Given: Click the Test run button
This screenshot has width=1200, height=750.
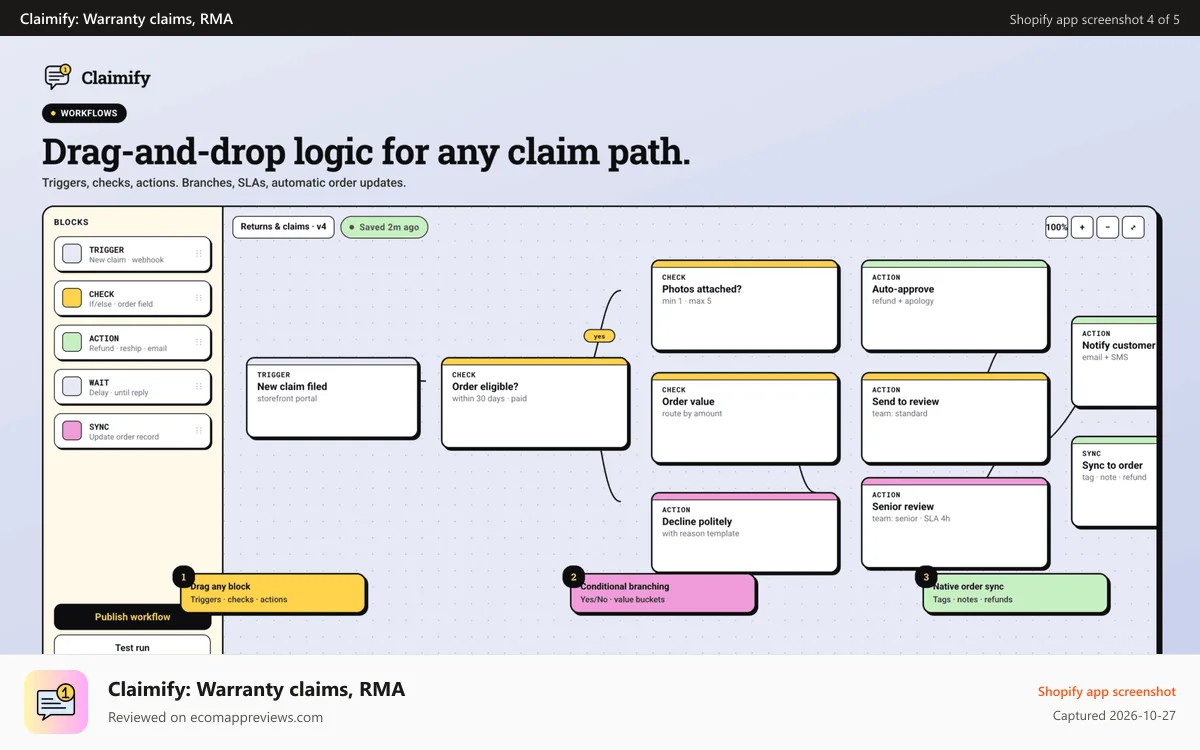Looking at the screenshot, I should coord(132,647).
